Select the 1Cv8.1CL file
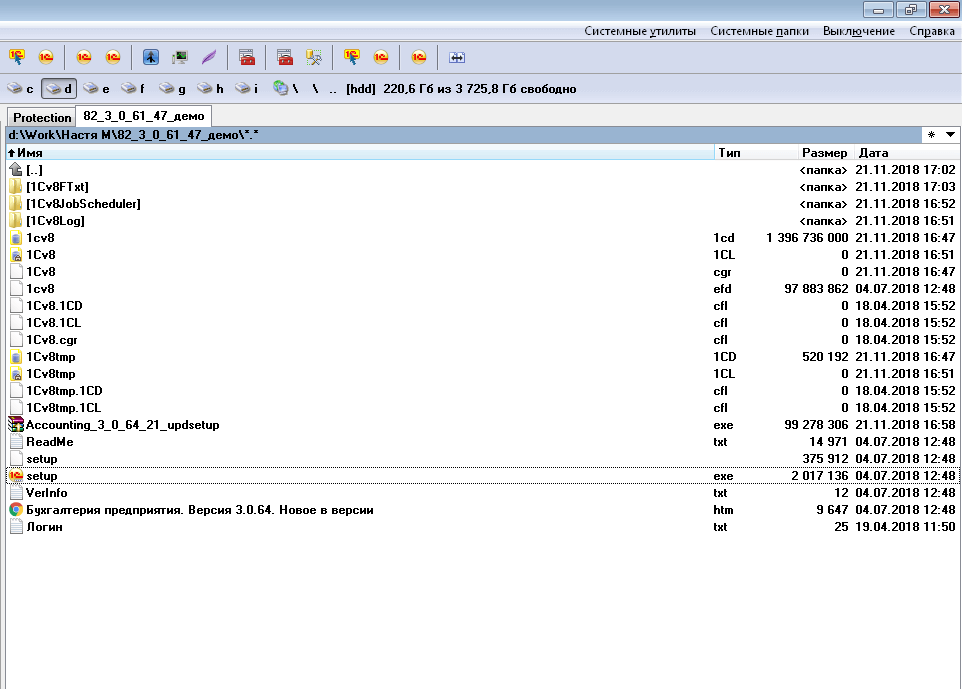 (482, 323)
